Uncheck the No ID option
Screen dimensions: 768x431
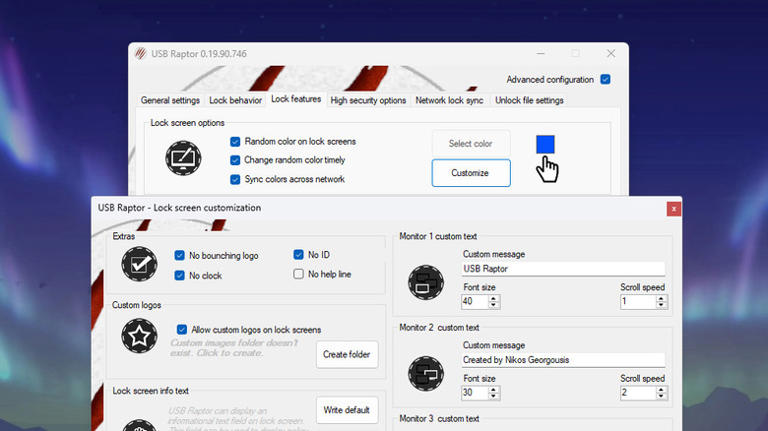tap(298, 254)
